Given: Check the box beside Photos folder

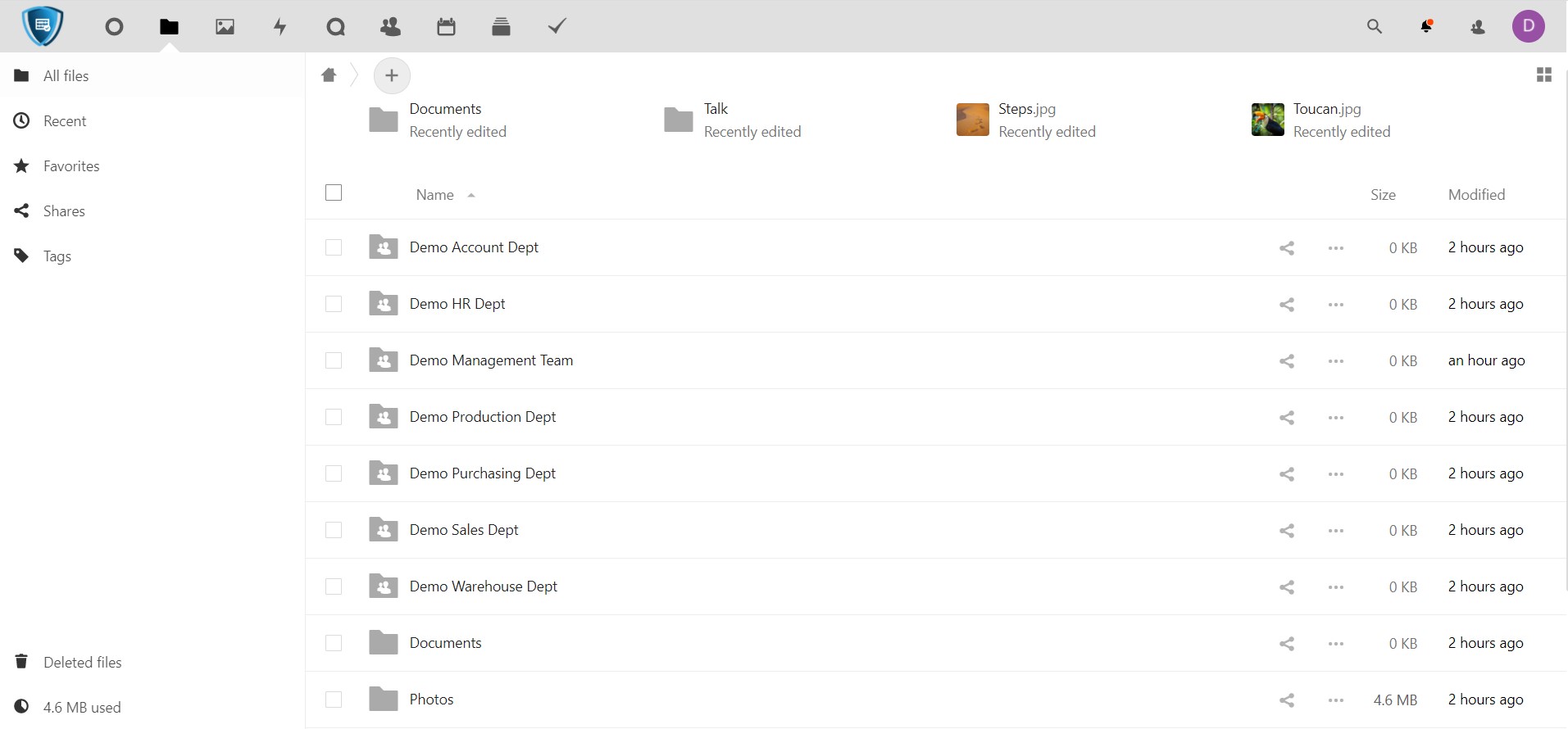Looking at the screenshot, I should 334,700.
